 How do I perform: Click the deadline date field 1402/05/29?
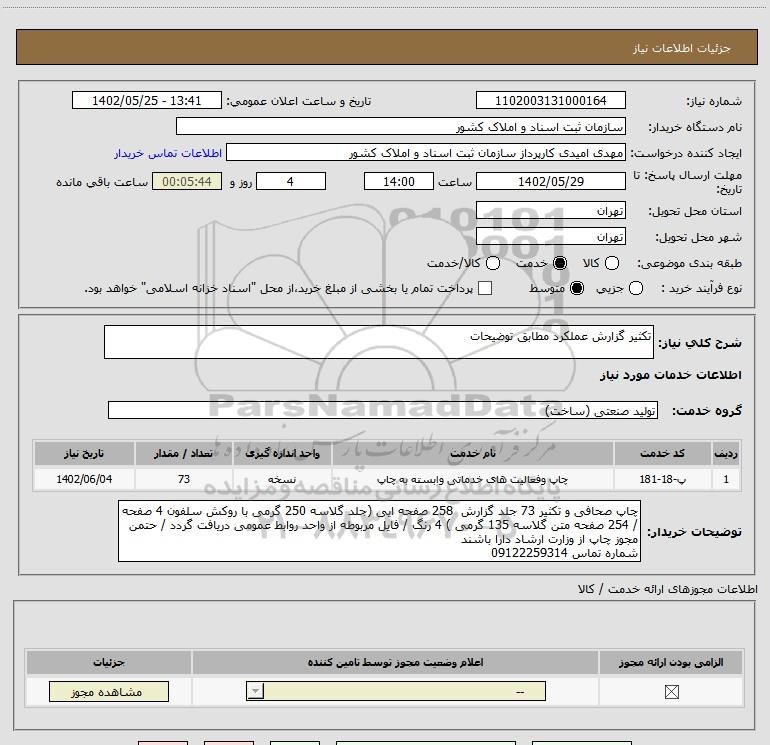point(550,181)
